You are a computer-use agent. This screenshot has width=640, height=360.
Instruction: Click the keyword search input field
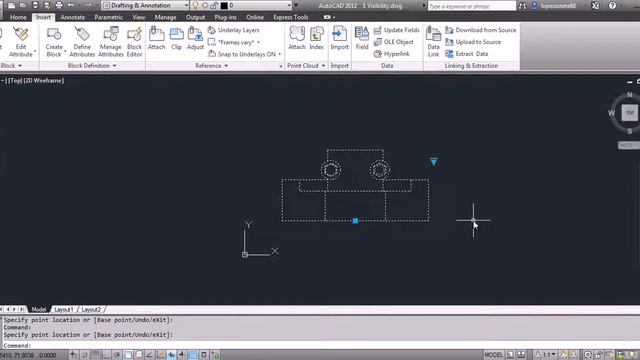[471, 6]
